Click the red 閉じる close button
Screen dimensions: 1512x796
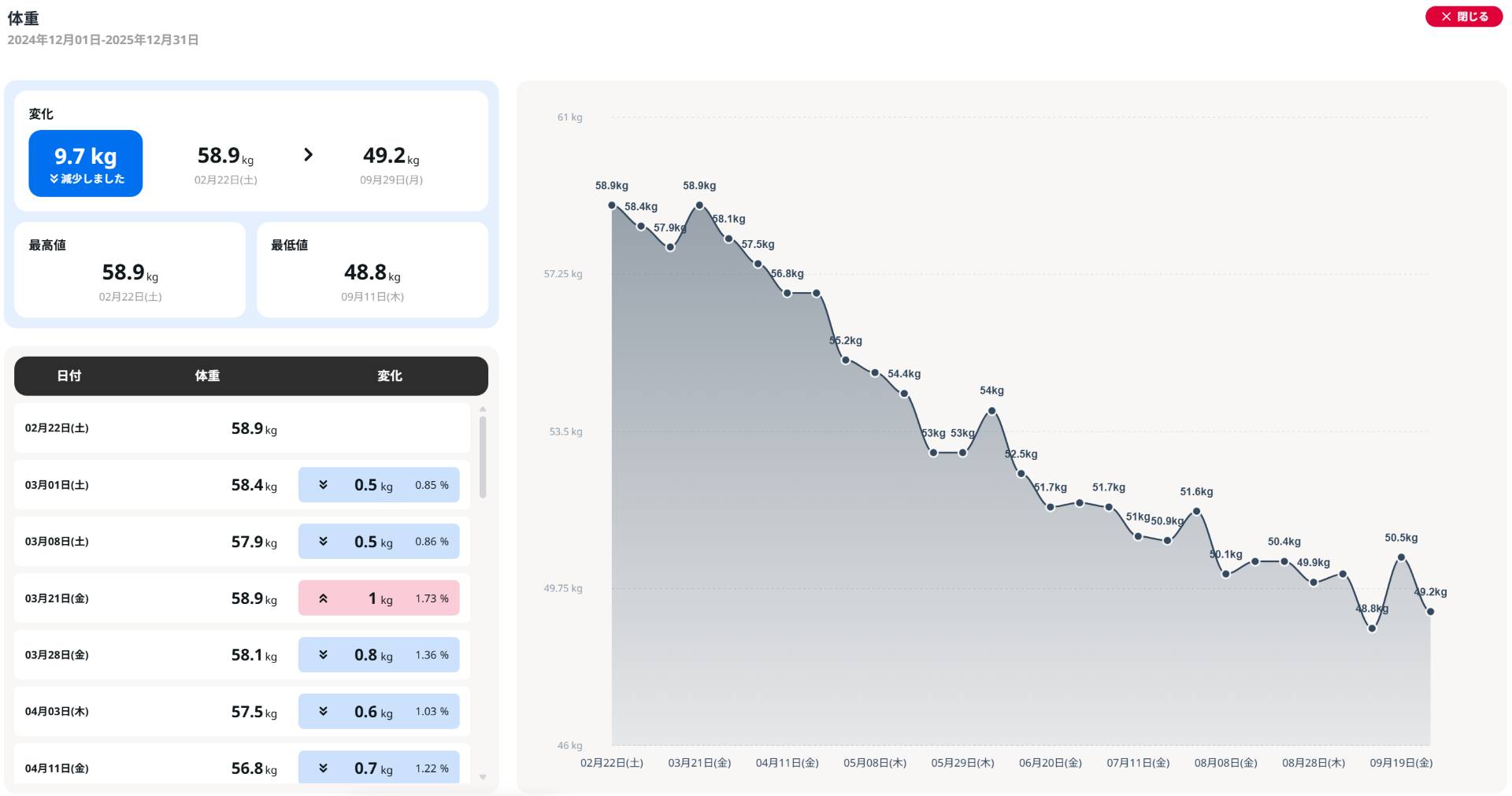(x=1463, y=17)
